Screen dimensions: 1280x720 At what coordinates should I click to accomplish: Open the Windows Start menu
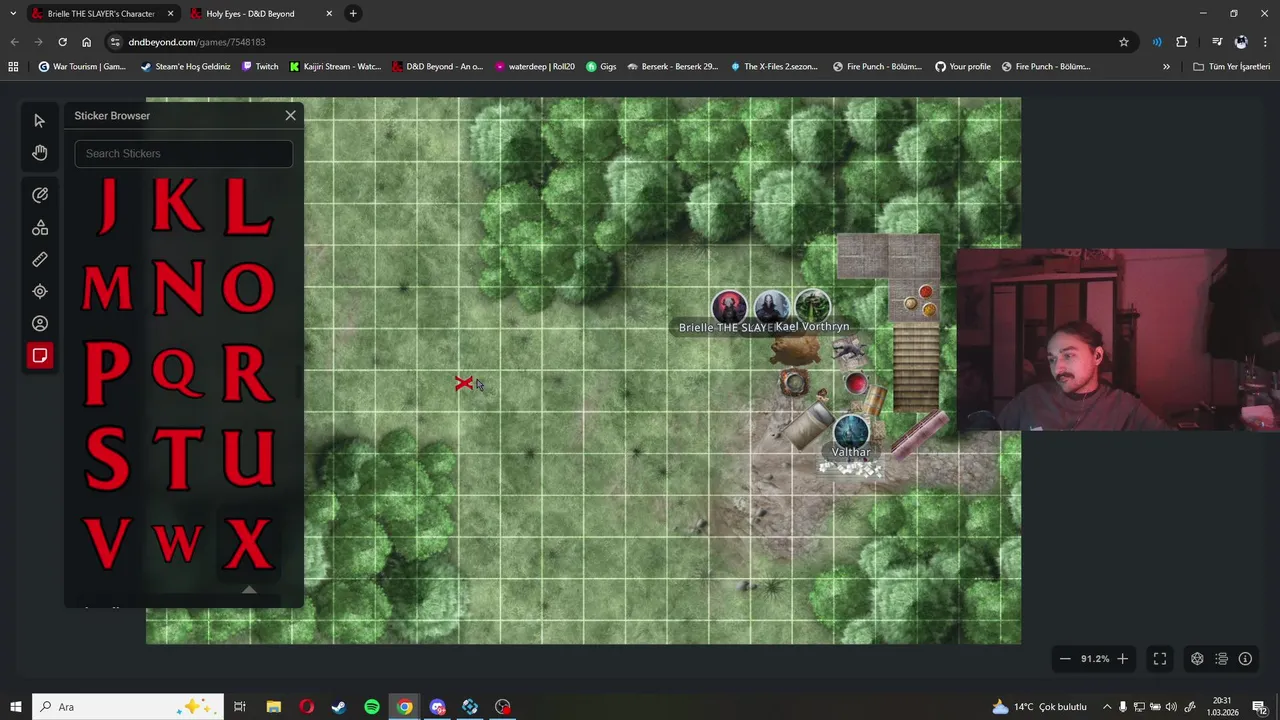click(x=15, y=707)
